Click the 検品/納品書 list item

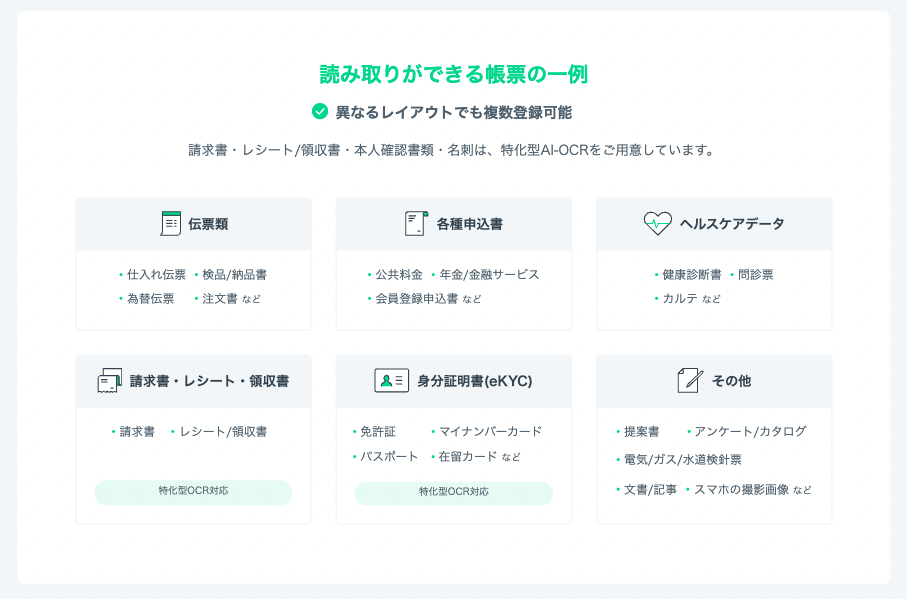pos(234,274)
